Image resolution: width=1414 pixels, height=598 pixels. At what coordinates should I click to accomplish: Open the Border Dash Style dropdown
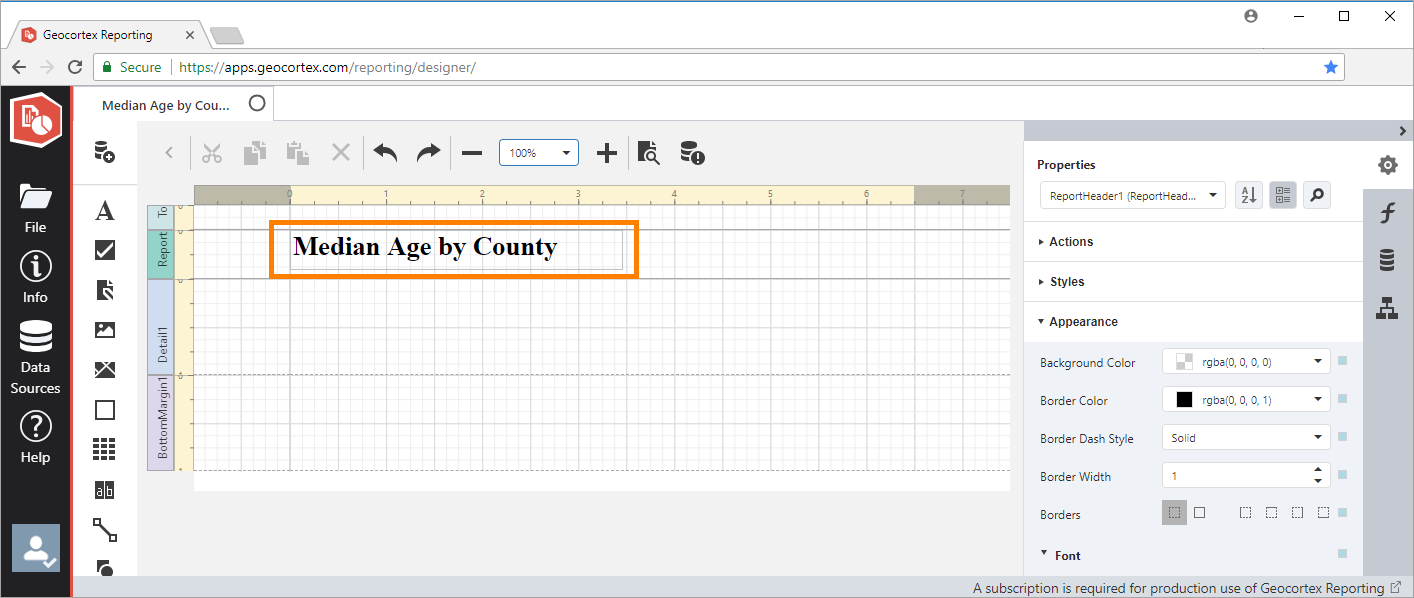coord(1245,438)
